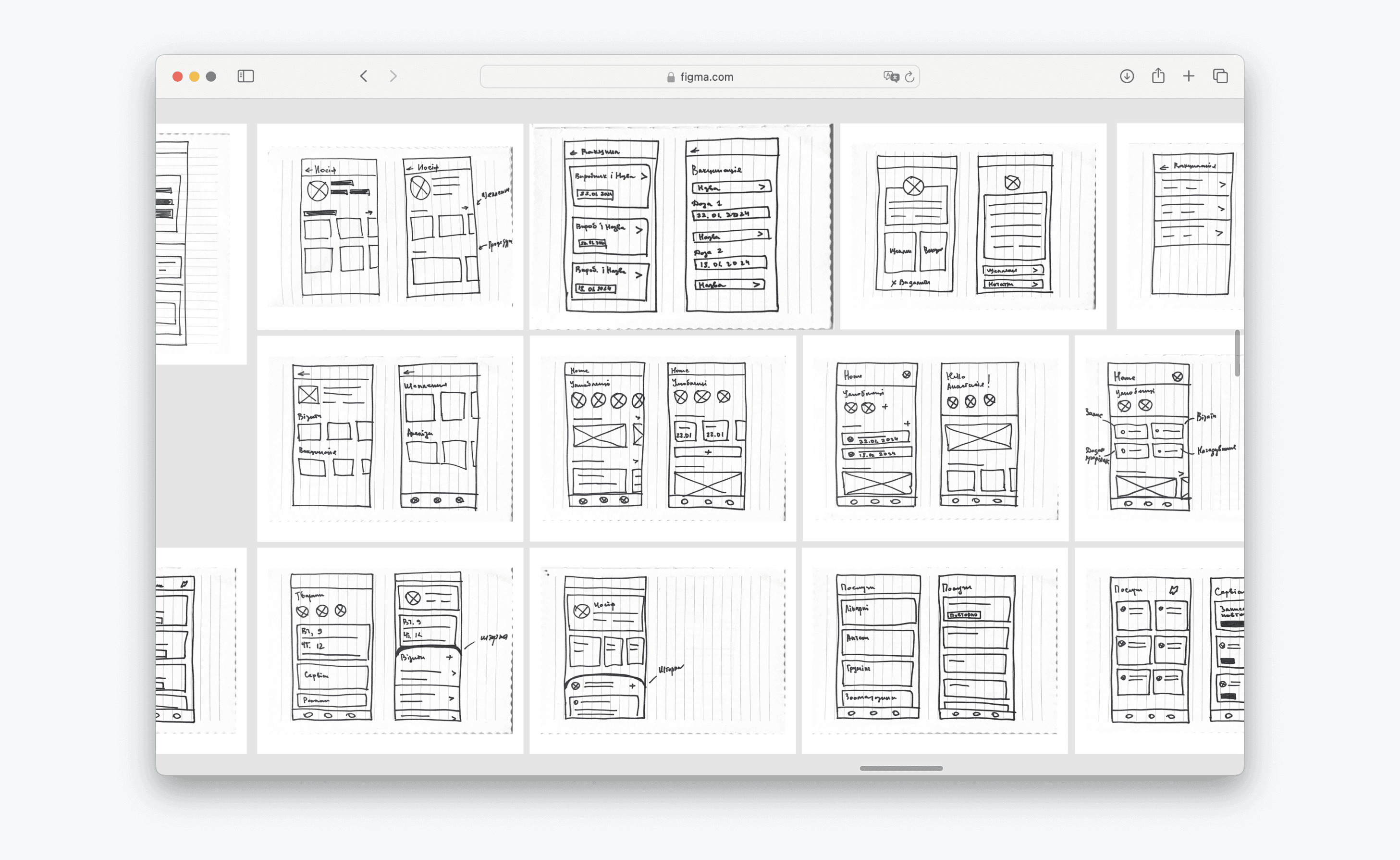1400x860 pixels.
Task: Reload the figma.com page
Action: (x=909, y=77)
